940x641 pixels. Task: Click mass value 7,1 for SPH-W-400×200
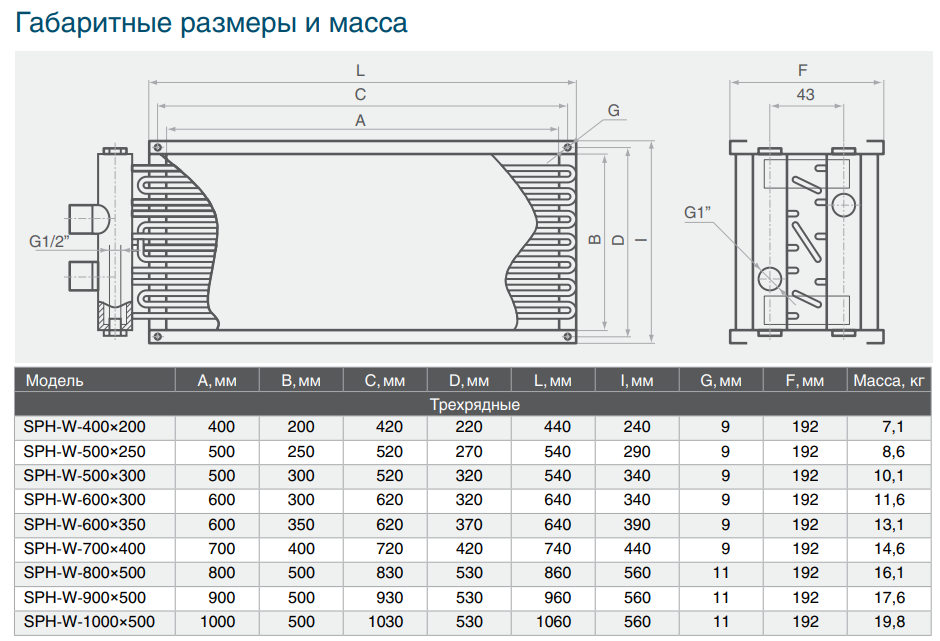[x=893, y=427]
